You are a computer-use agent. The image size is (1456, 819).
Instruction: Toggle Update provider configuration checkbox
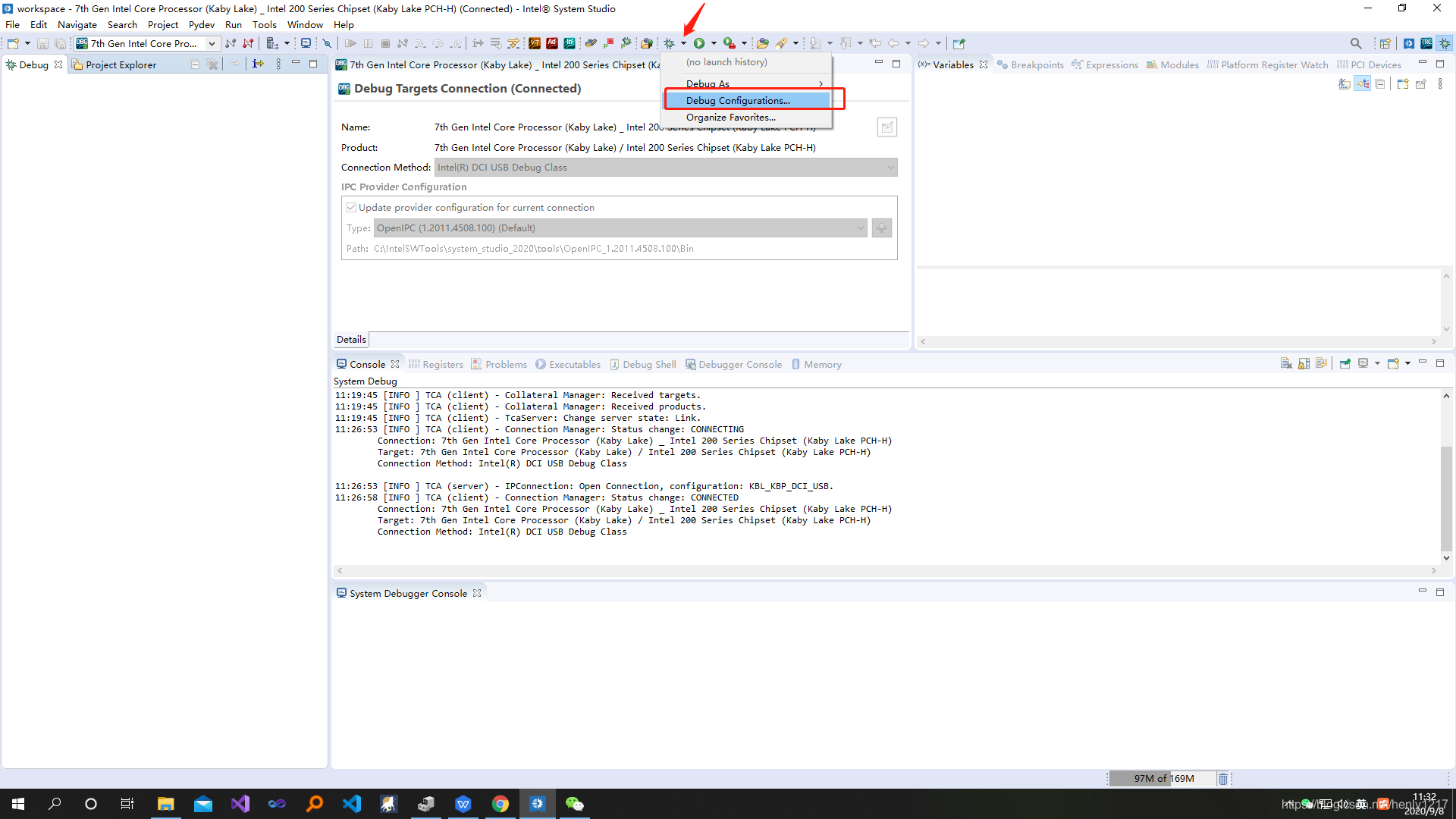point(351,207)
